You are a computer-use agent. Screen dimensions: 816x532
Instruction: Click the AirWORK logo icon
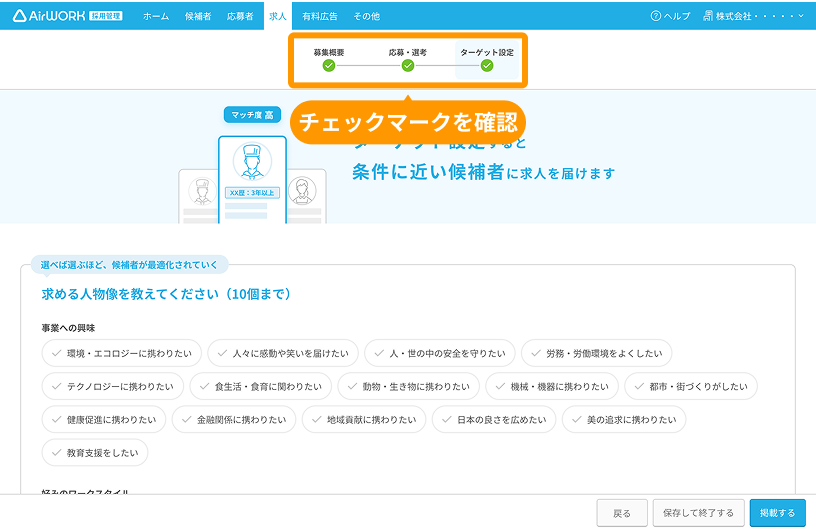(x=19, y=16)
